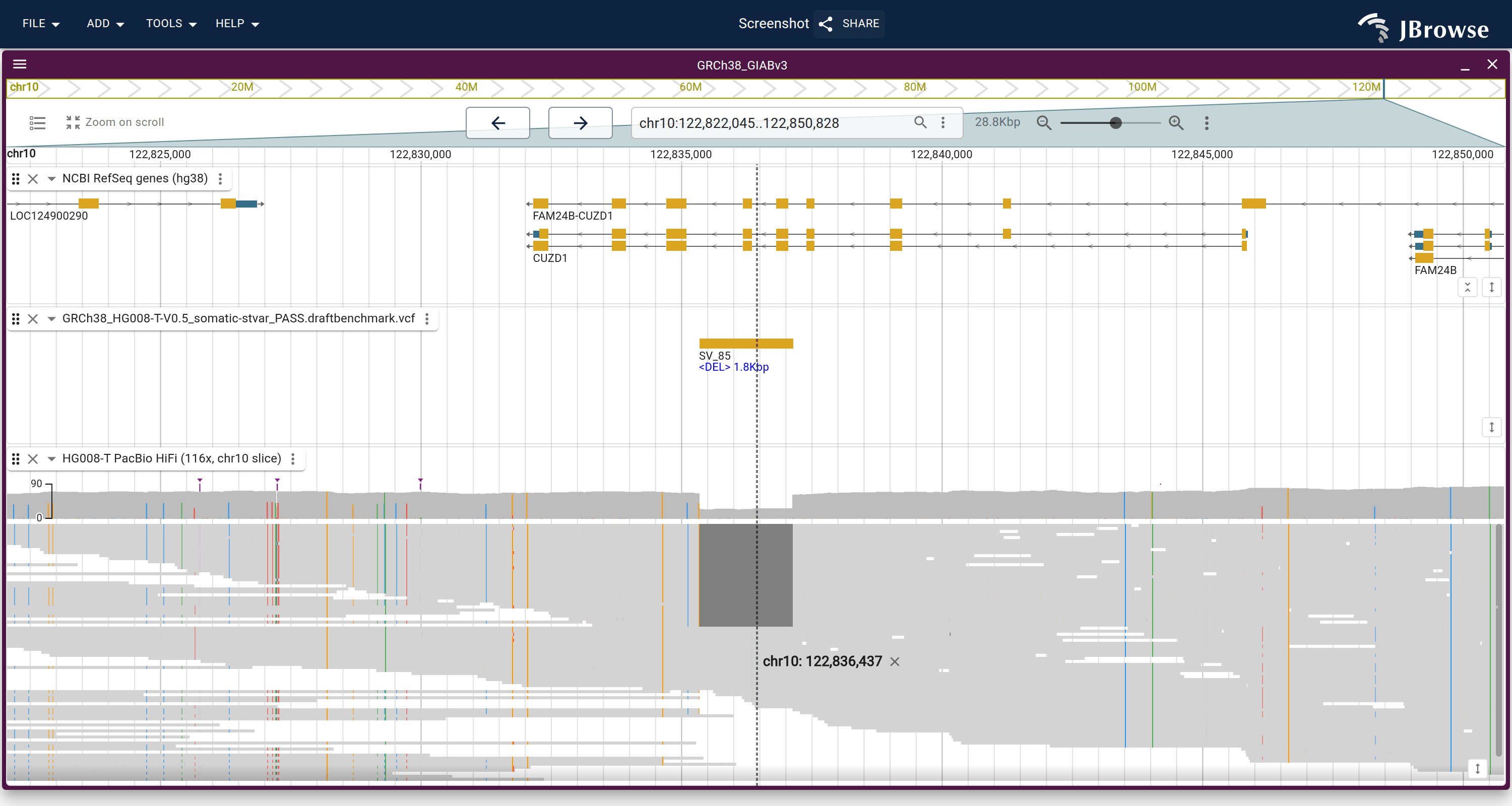Close the NCBI RefSeq genes track
The width and height of the screenshot is (1512, 806).
33,179
